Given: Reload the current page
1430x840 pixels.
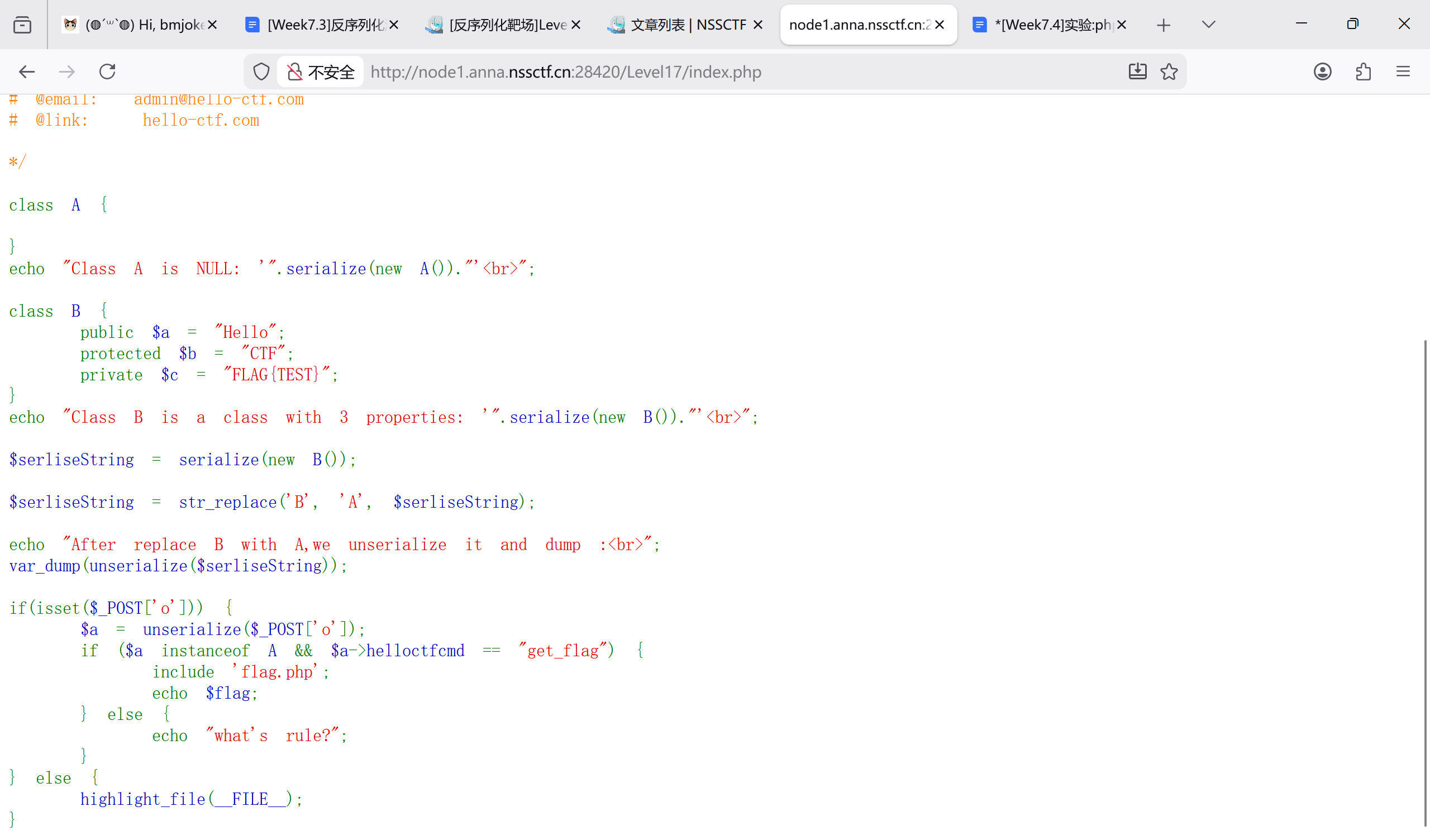Looking at the screenshot, I should (107, 72).
